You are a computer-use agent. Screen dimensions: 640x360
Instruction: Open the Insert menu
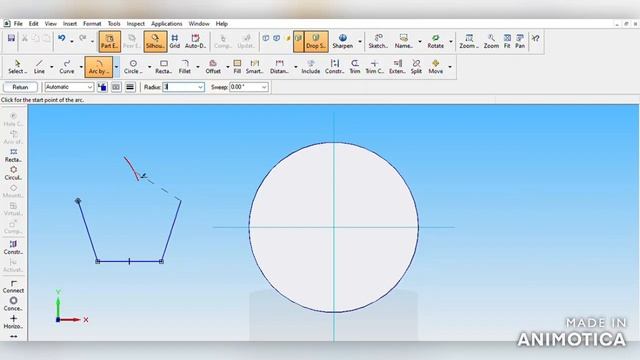69,24
